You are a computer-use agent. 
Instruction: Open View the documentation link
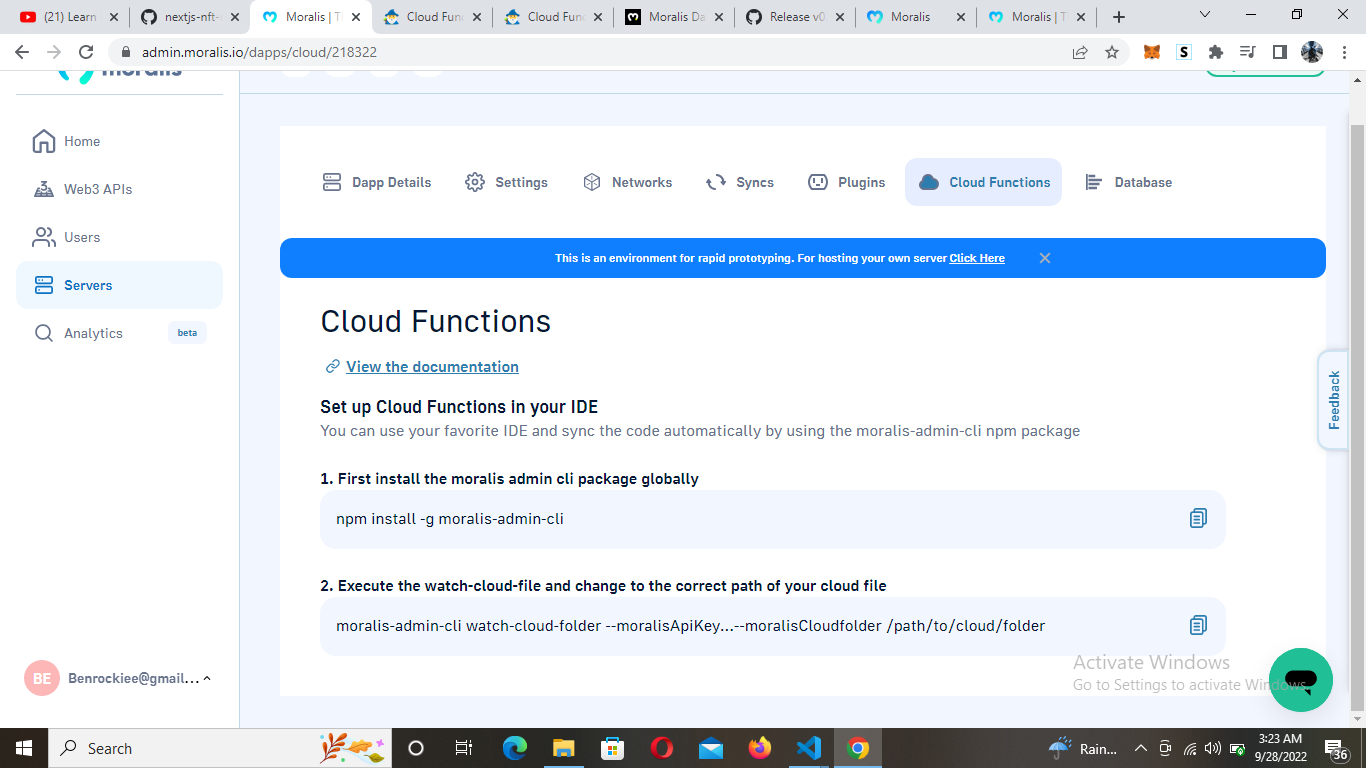pos(432,366)
